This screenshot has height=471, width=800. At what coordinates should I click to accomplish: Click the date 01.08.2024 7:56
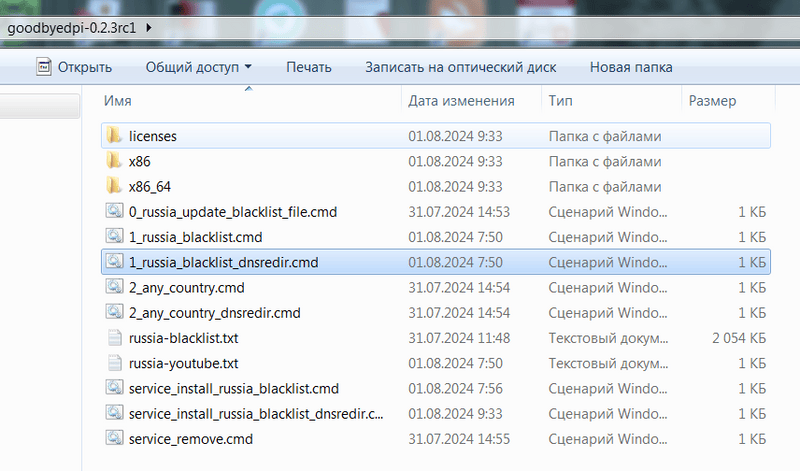[455, 388]
